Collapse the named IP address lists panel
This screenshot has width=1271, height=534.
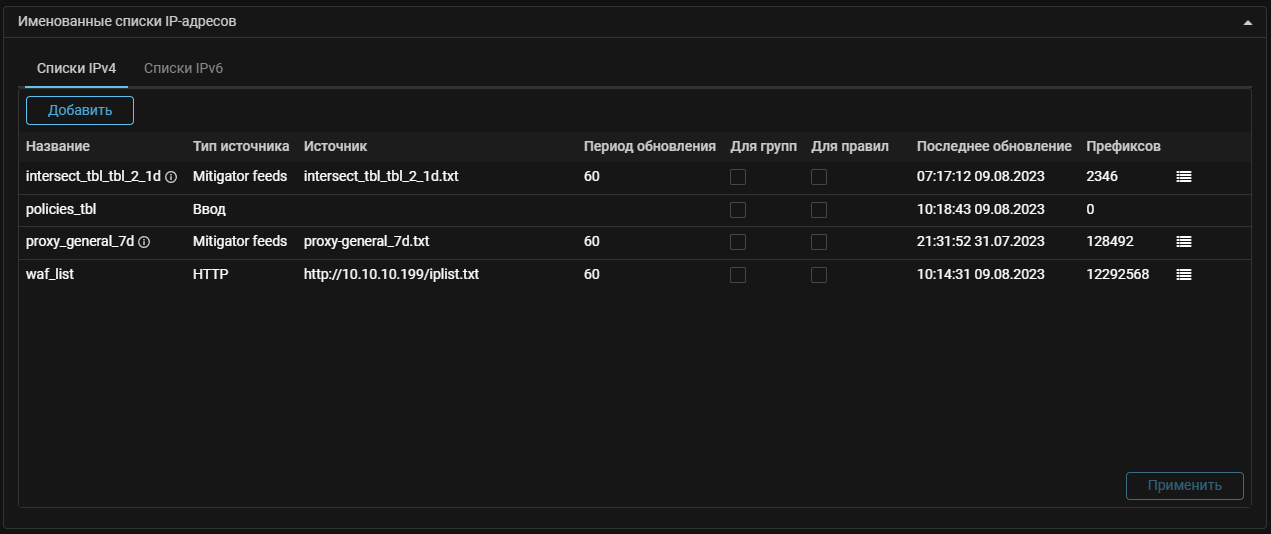[1248, 22]
